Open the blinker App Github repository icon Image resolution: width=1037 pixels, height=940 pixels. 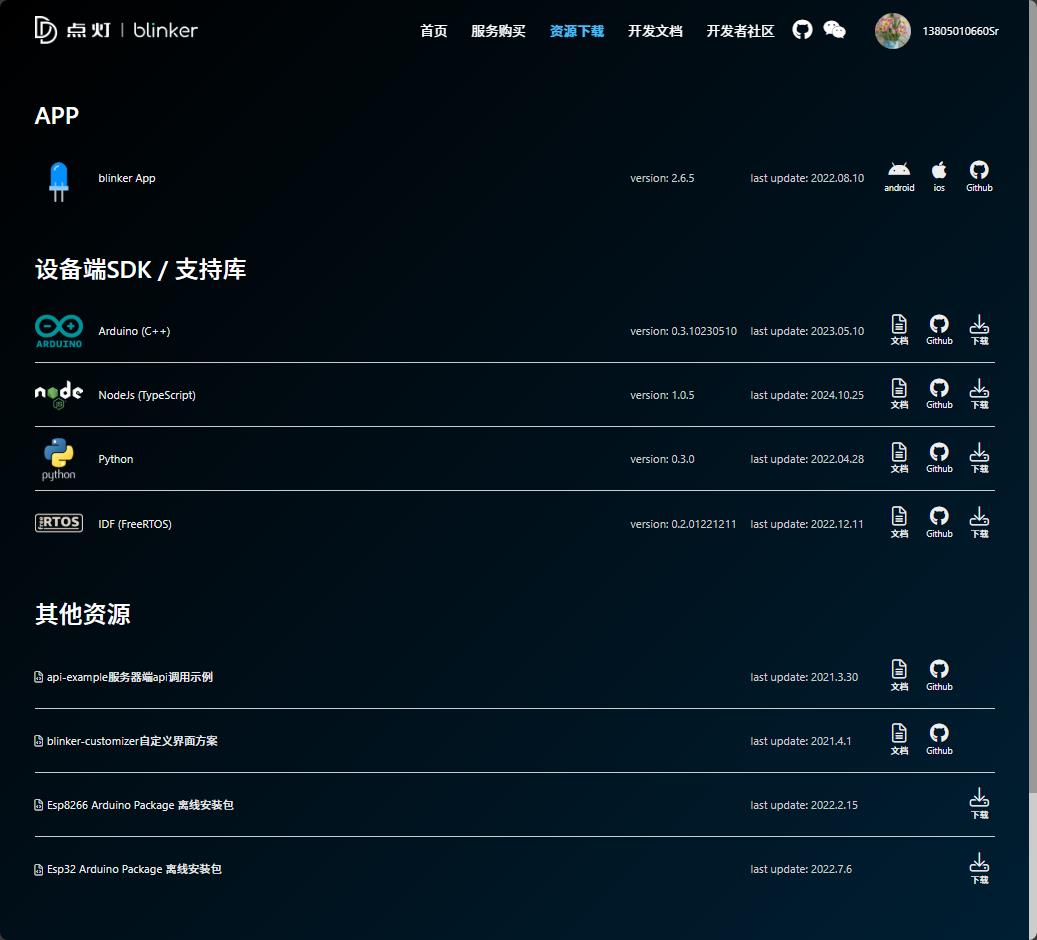pos(979,177)
